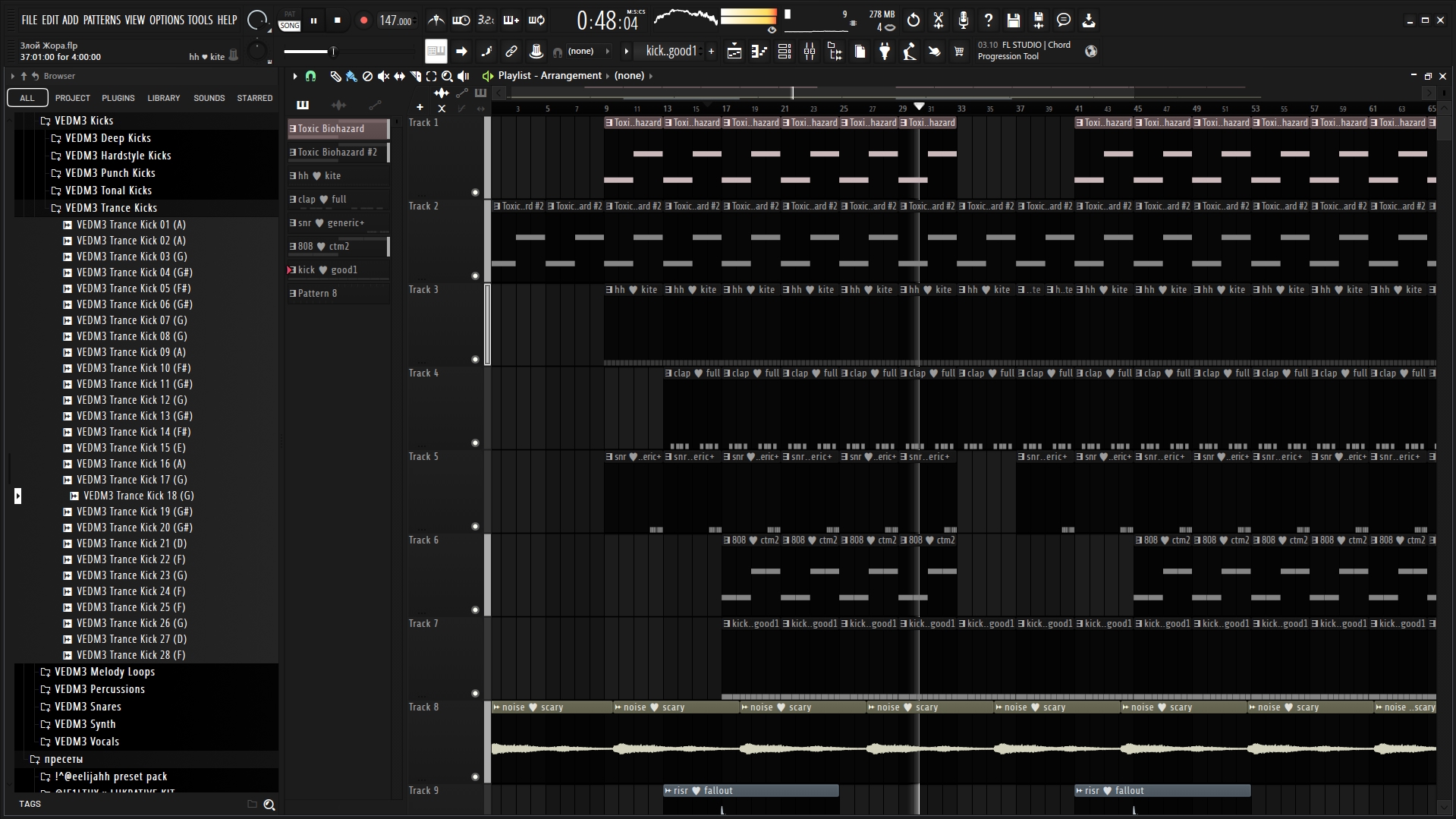The height and width of the screenshot is (819, 1456).
Task: Activate the playlist Mute tool
Action: coord(383,76)
